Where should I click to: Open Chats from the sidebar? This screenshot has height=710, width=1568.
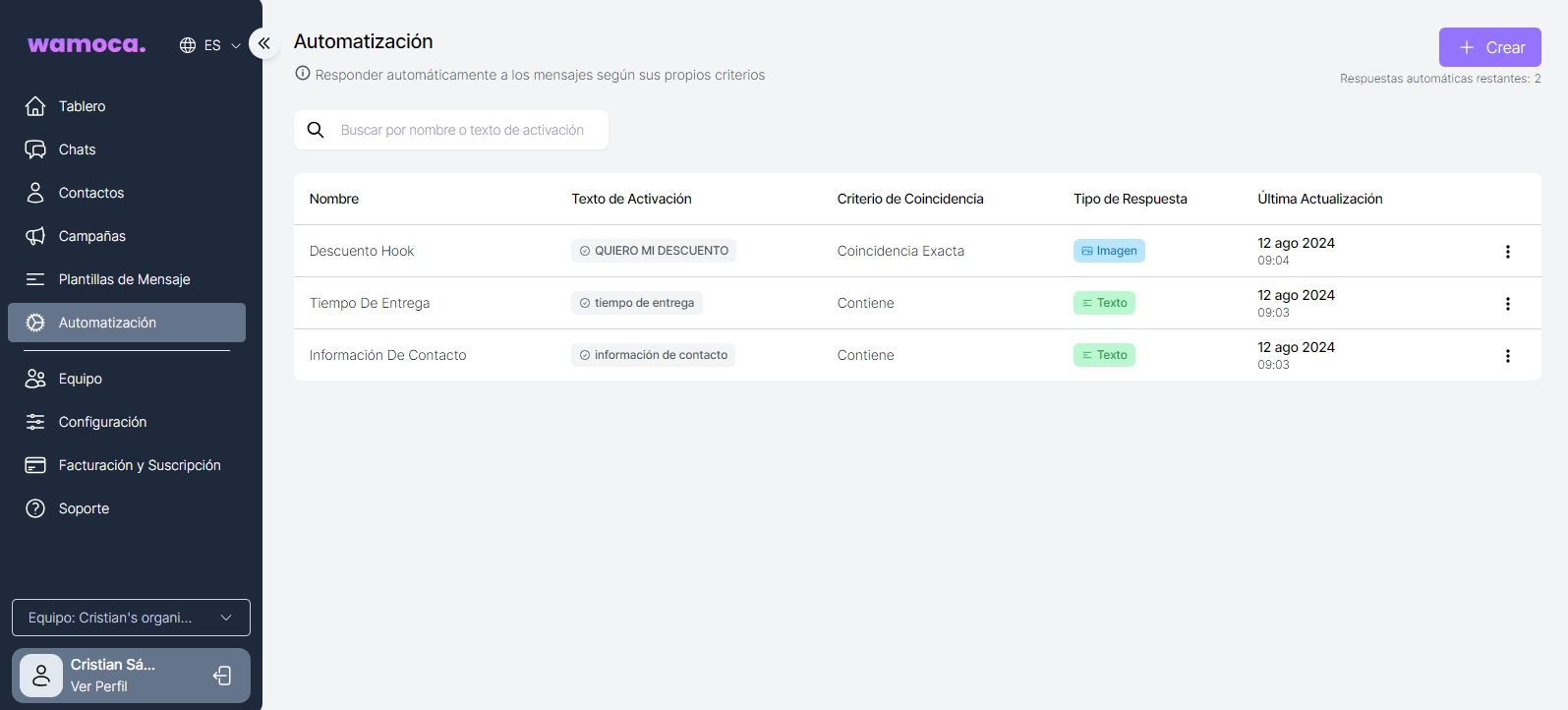(77, 149)
